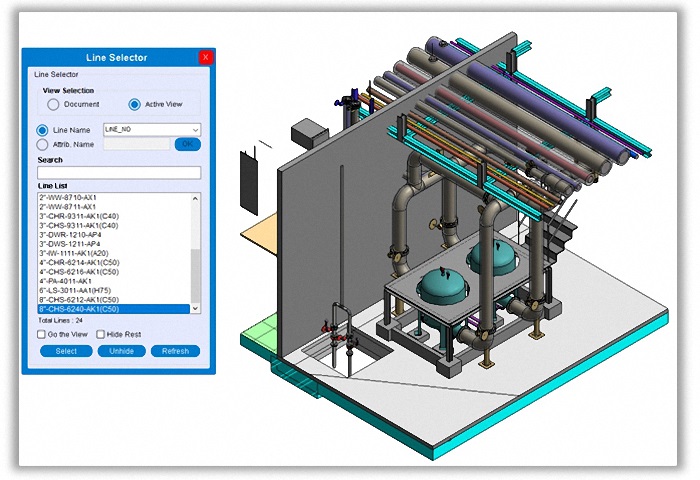
Task: Click the Line List scroll down arrow
Action: 195,309
